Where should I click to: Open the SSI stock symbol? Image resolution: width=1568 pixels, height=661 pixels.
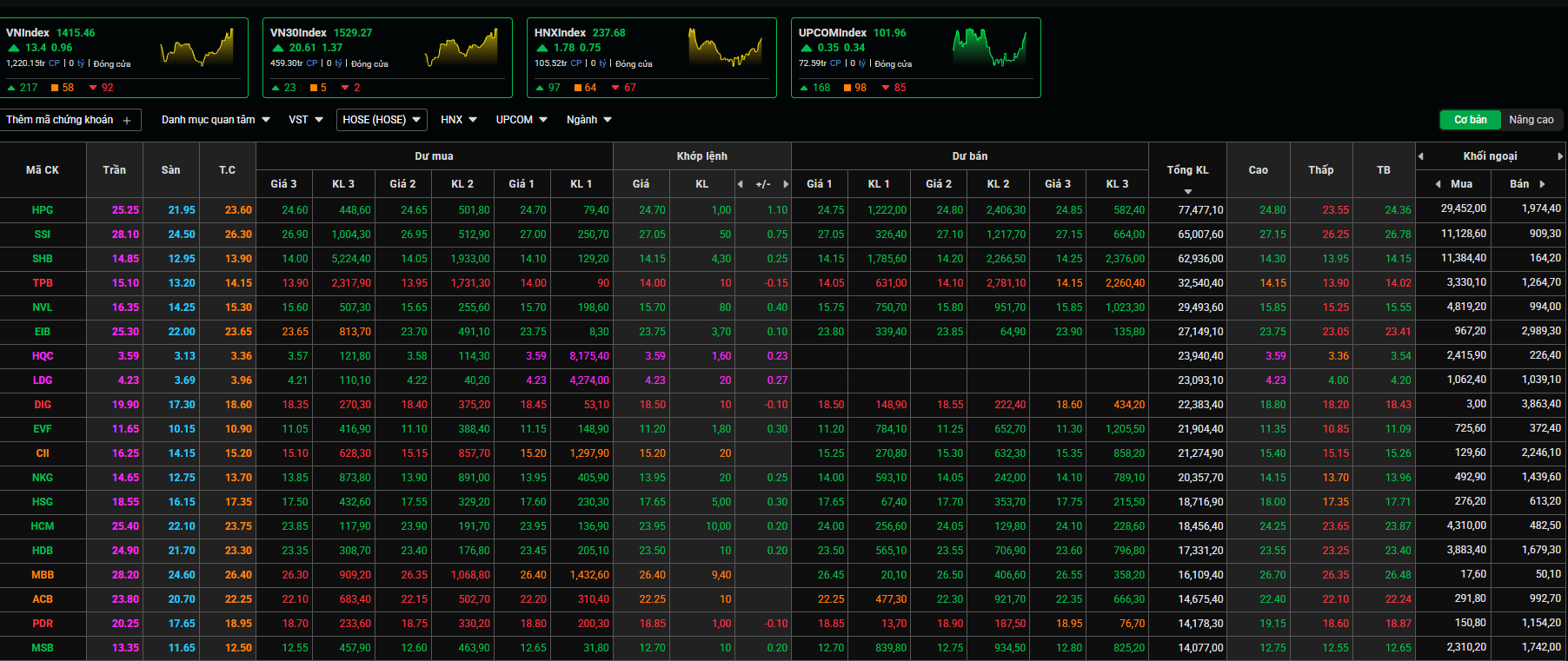coord(43,235)
